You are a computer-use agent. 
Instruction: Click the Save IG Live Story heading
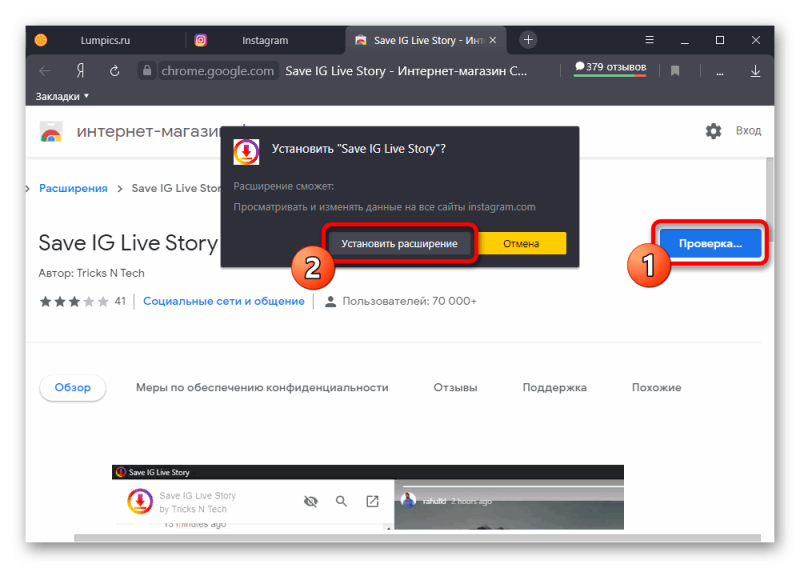click(129, 243)
